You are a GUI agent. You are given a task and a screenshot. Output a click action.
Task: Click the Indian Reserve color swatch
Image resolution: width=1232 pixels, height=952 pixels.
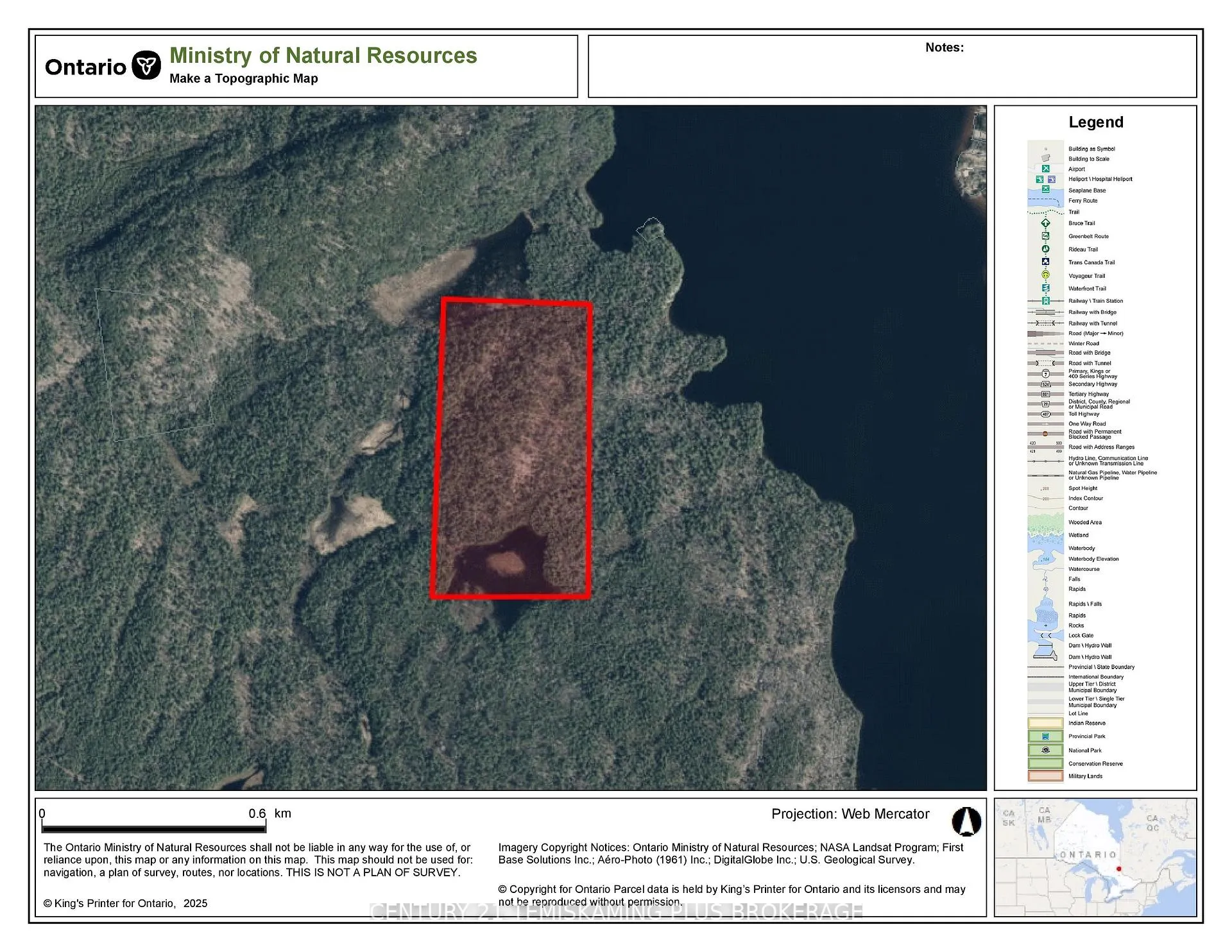pyautogui.click(x=1045, y=723)
